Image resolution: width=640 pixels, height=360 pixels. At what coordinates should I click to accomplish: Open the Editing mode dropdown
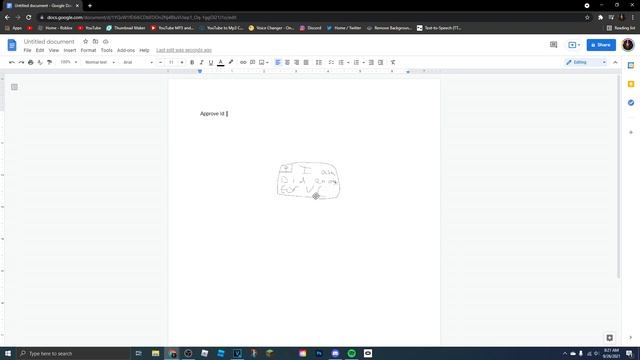pyautogui.click(x=586, y=62)
